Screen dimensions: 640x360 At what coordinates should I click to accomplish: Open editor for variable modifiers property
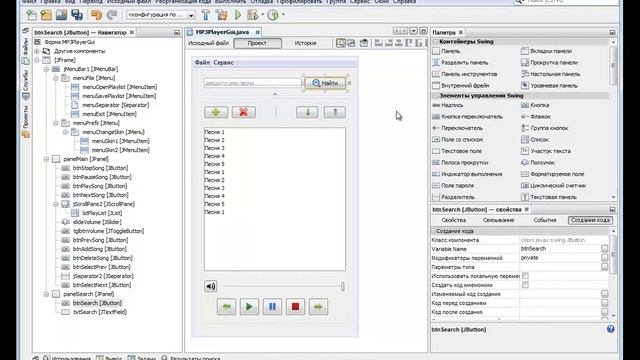(x=604, y=258)
